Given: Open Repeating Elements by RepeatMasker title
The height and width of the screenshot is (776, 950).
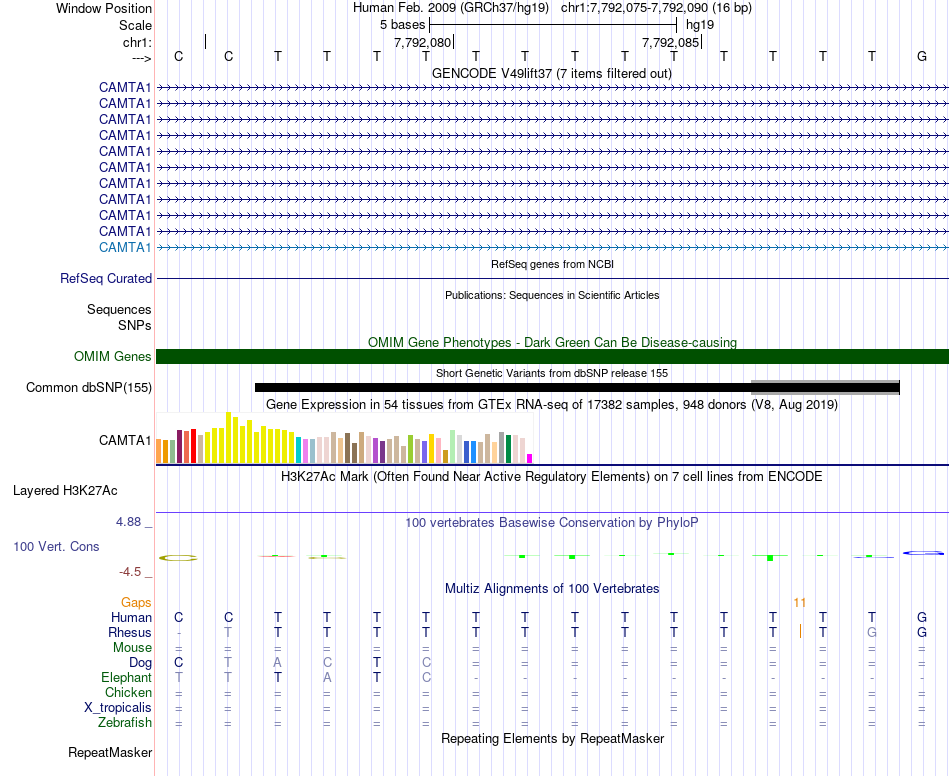Looking at the screenshot, I should (x=552, y=738).
